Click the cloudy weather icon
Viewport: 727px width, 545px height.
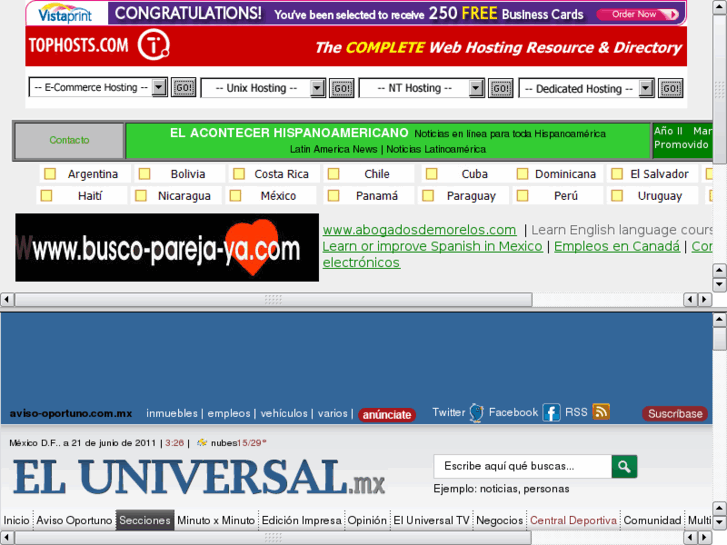tap(202, 442)
